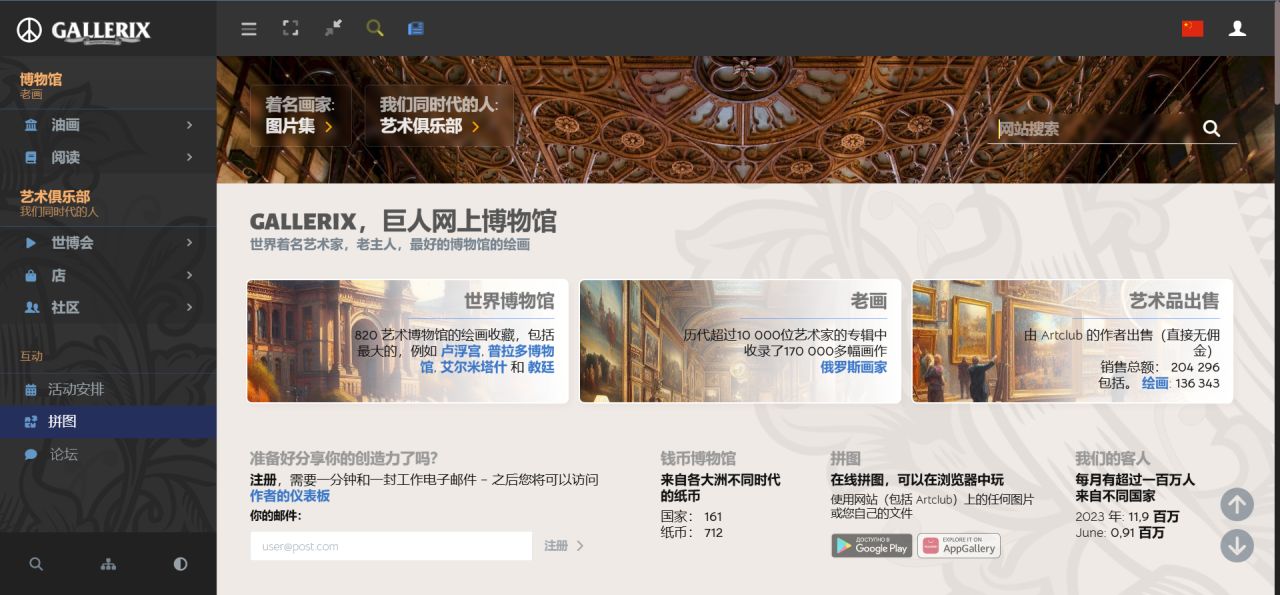
Task: Open the 世界博物馆 card thumbnail
Action: click(407, 341)
